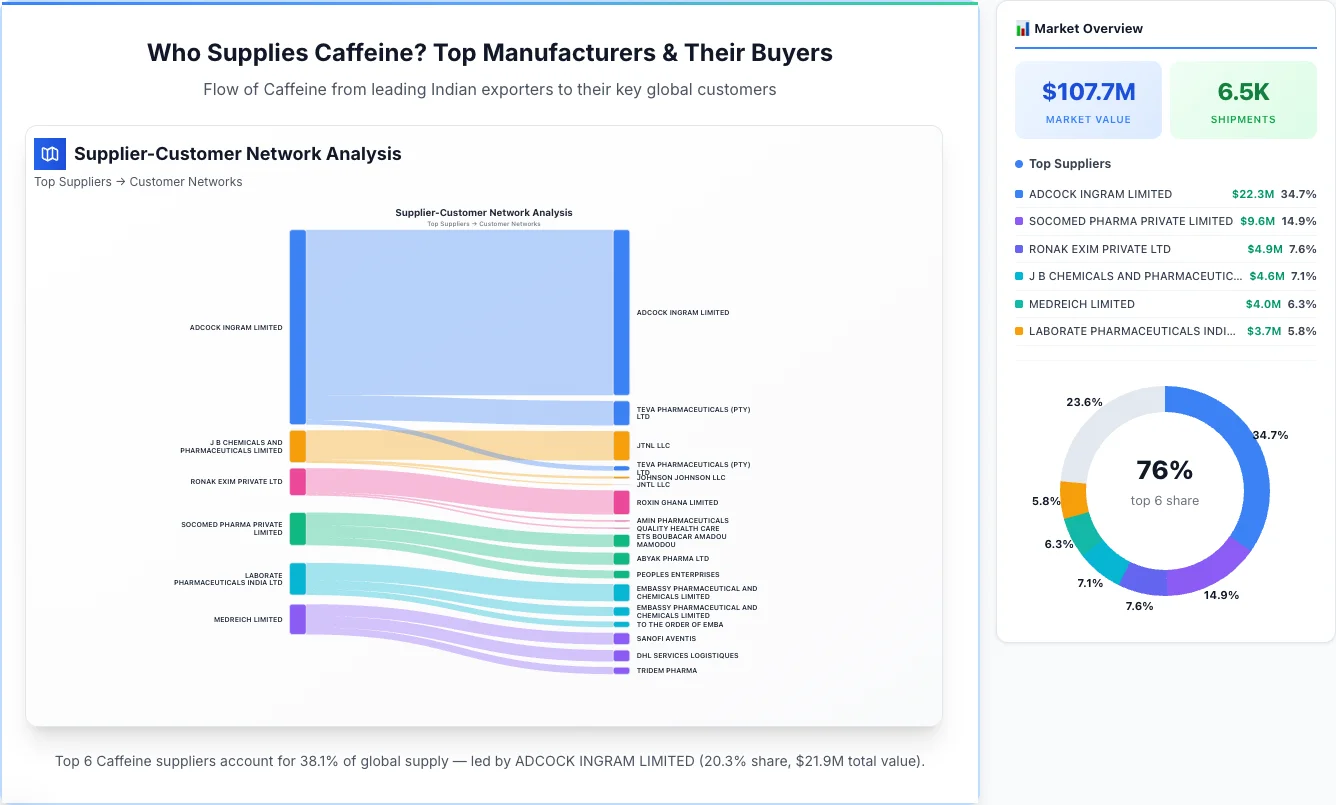This screenshot has width=1336, height=805.
Task: Click the 76% top 6 share center label
Action: pyautogui.click(x=1164, y=469)
